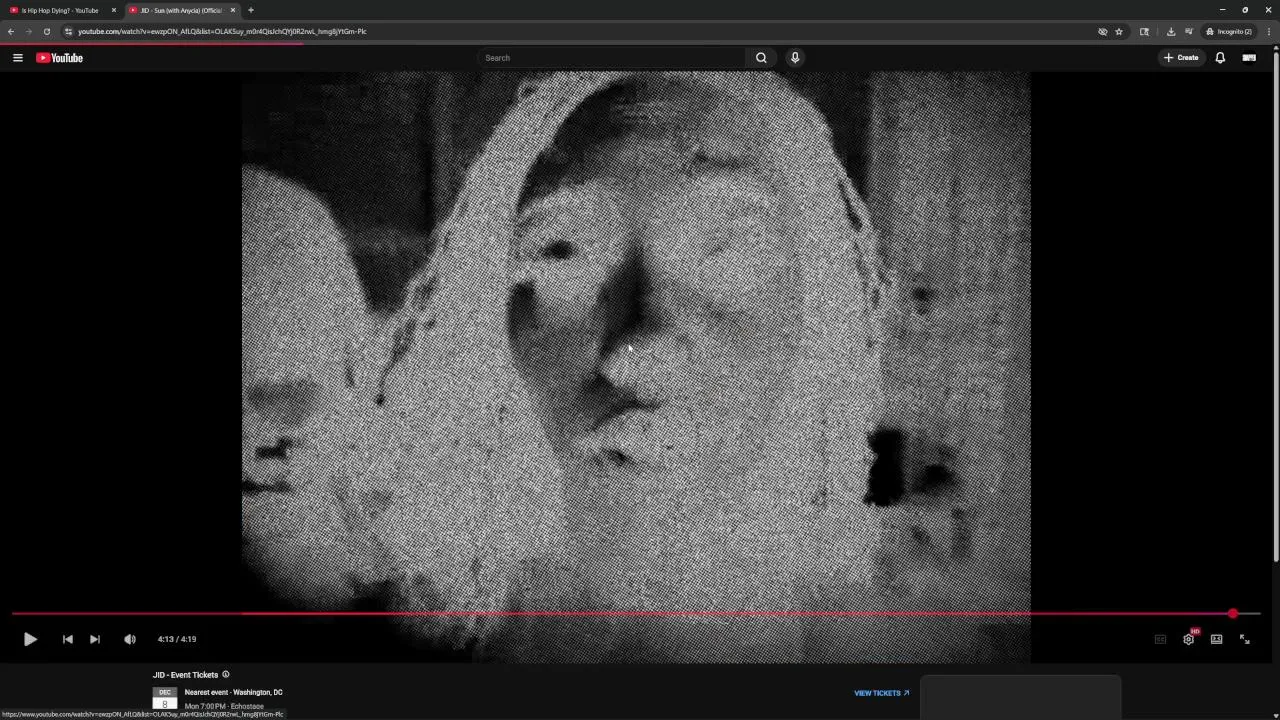
Task: Bookmark this page with the star icon
Action: 1119,31
